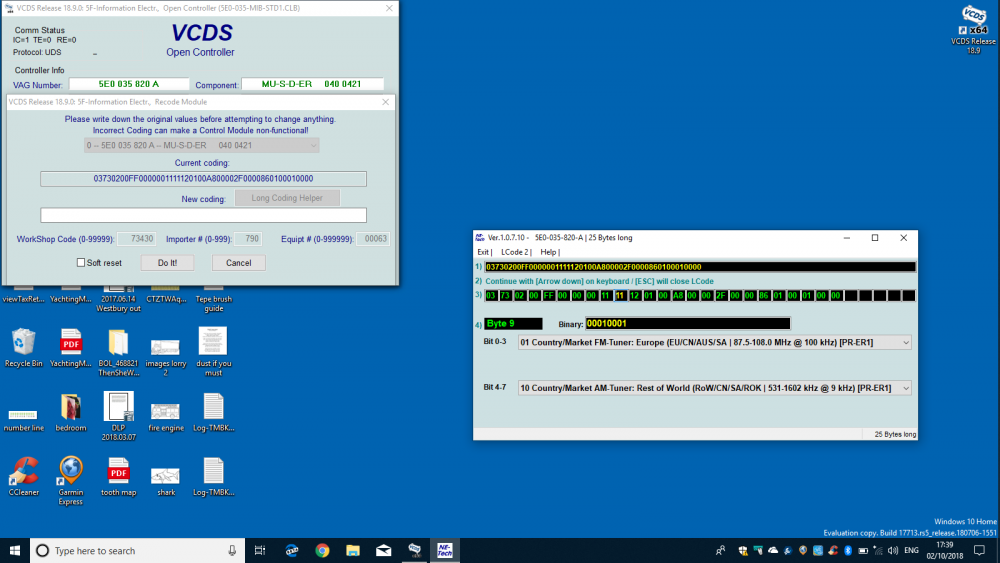Switch to the NF-Tech LCode taskbar button
This screenshot has width=1000, height=563.
pos(445,550)
